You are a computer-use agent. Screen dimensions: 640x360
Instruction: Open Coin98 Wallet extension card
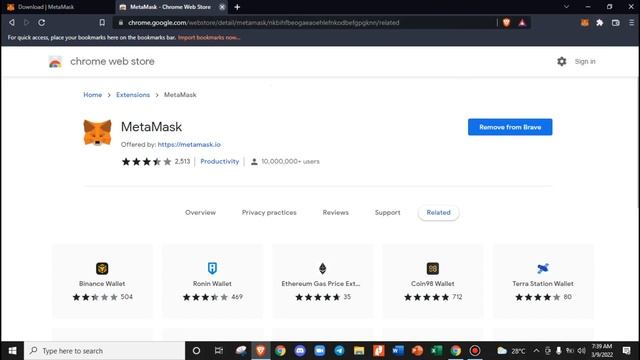coord(433,281)
